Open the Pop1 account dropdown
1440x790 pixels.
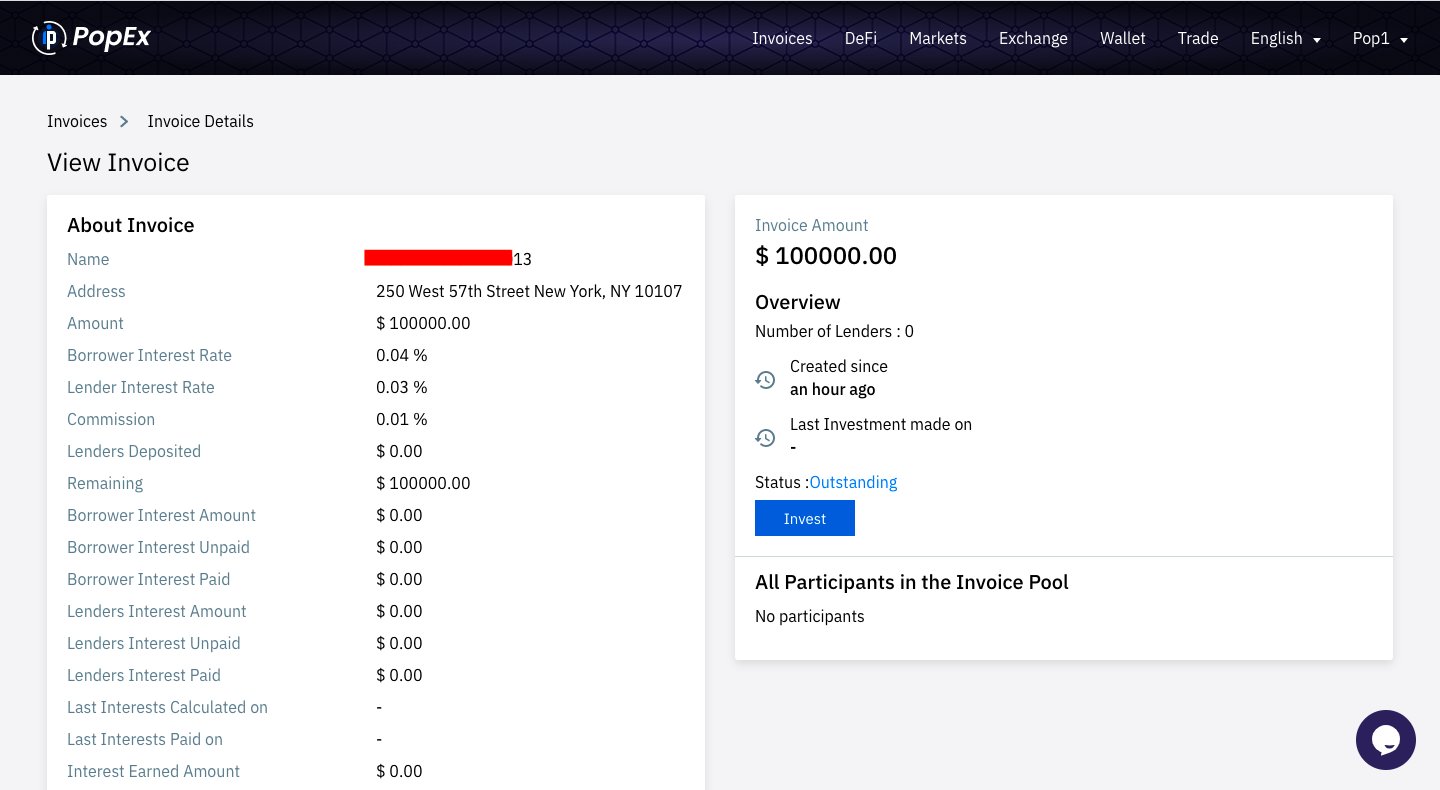pyautogui.click(x=1380, y=38)
